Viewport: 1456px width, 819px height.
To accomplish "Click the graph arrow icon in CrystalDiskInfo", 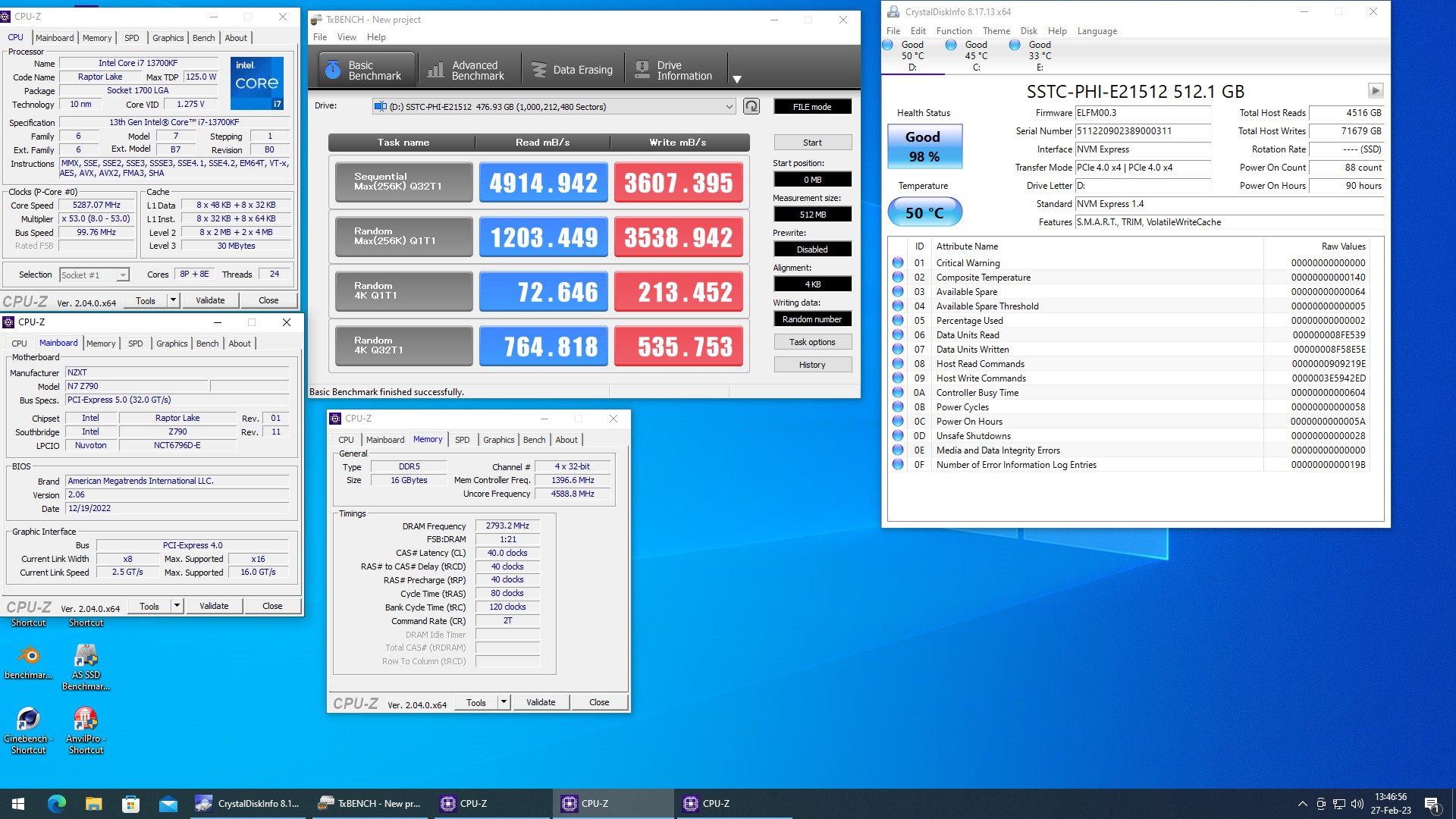I will 1376,90.
